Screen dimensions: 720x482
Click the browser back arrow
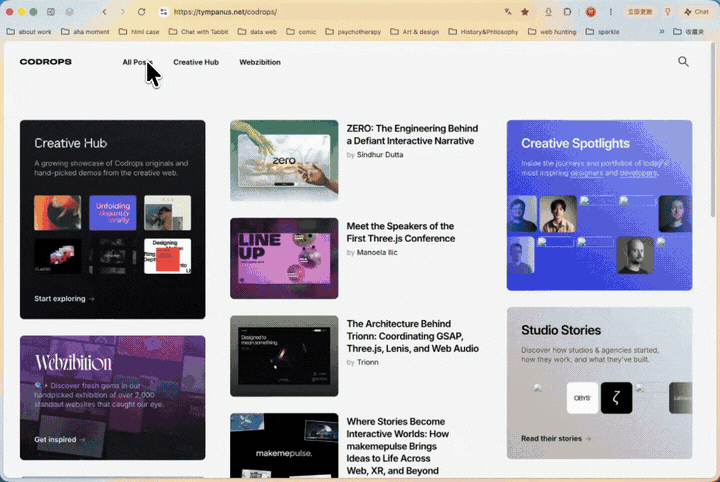105,12
